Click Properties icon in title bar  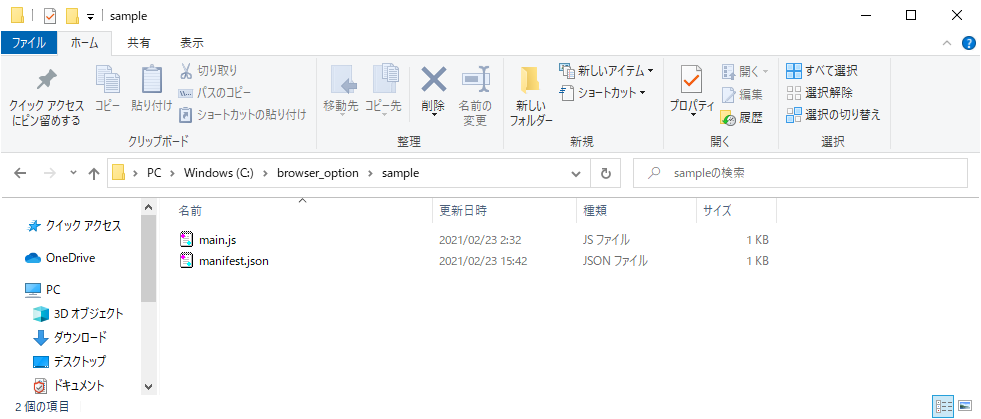pos(51,16)
